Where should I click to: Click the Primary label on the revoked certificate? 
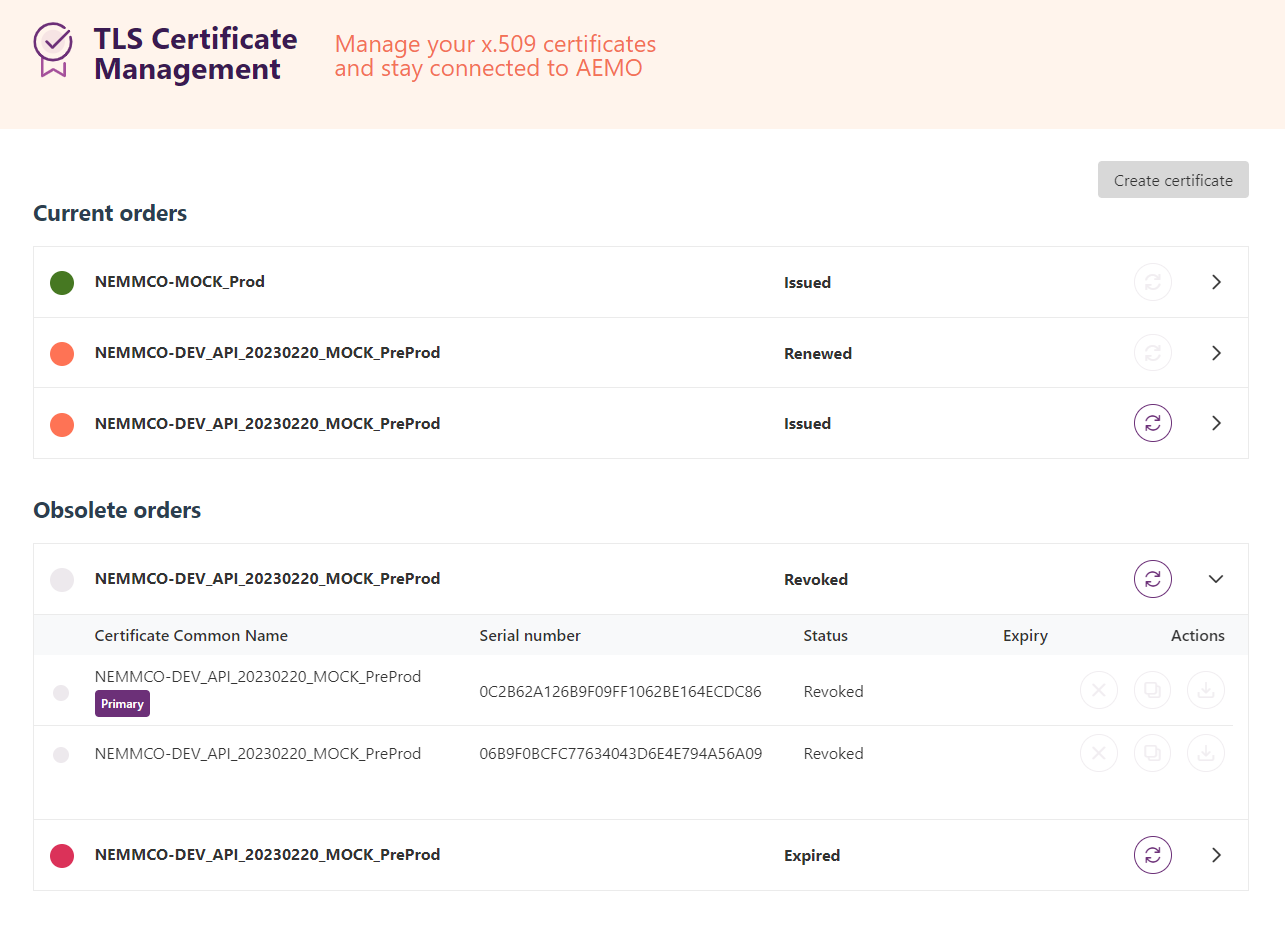click(122, 703)
